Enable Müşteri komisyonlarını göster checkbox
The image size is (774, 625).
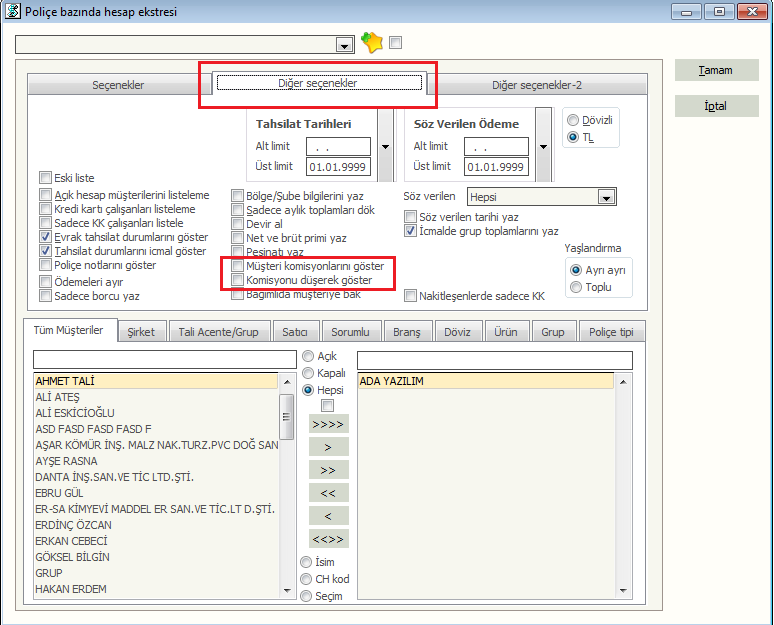point(238,267)
